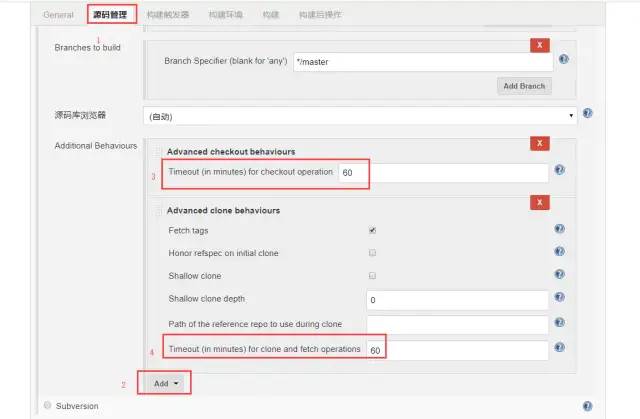Open help icon next to Fetch tags
This screenshot has width=640, height=419.
pyautogui.click(x=560, y=229)
